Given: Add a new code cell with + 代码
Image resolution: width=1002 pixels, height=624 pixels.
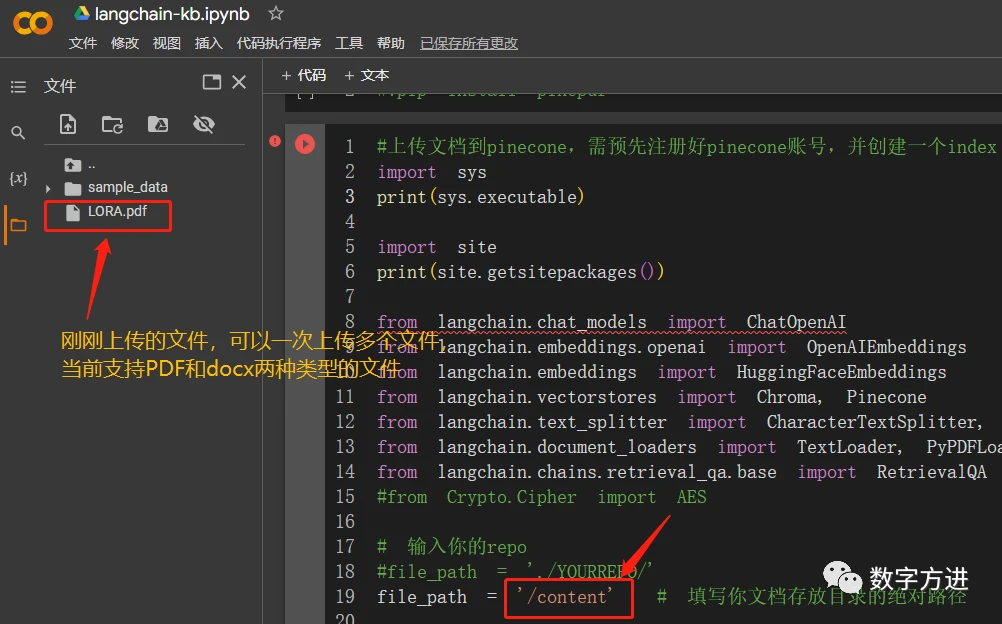Looking at the screenshot, I should click(304, 75).
